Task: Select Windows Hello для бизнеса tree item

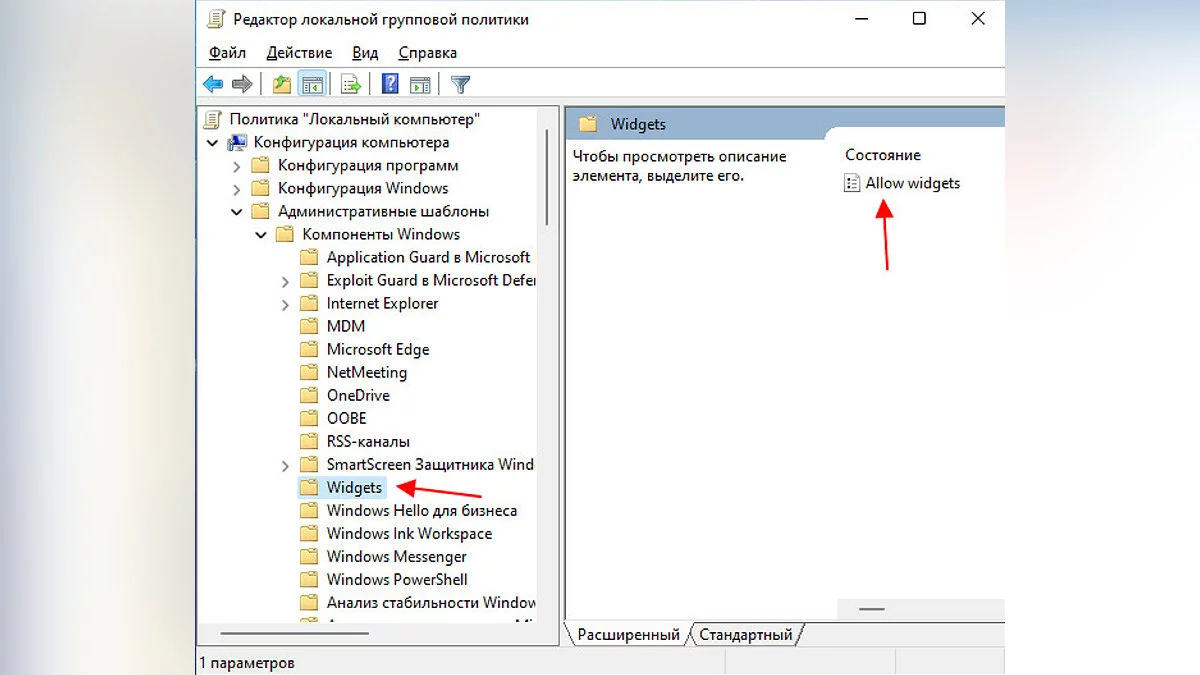Action: tap(422, 510)
